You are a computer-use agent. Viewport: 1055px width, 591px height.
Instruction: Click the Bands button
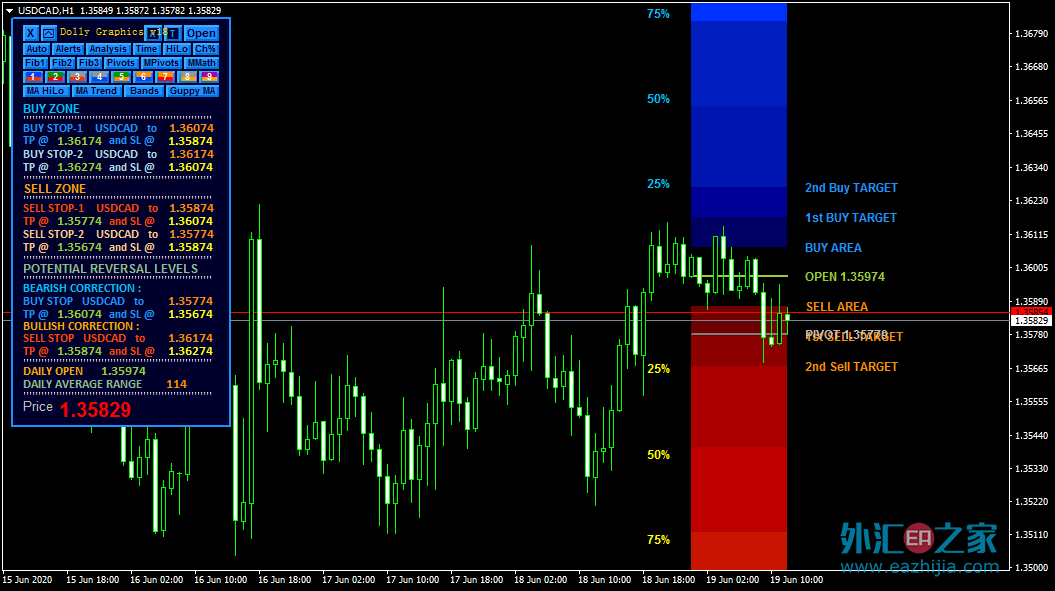(x=144, y=91)
